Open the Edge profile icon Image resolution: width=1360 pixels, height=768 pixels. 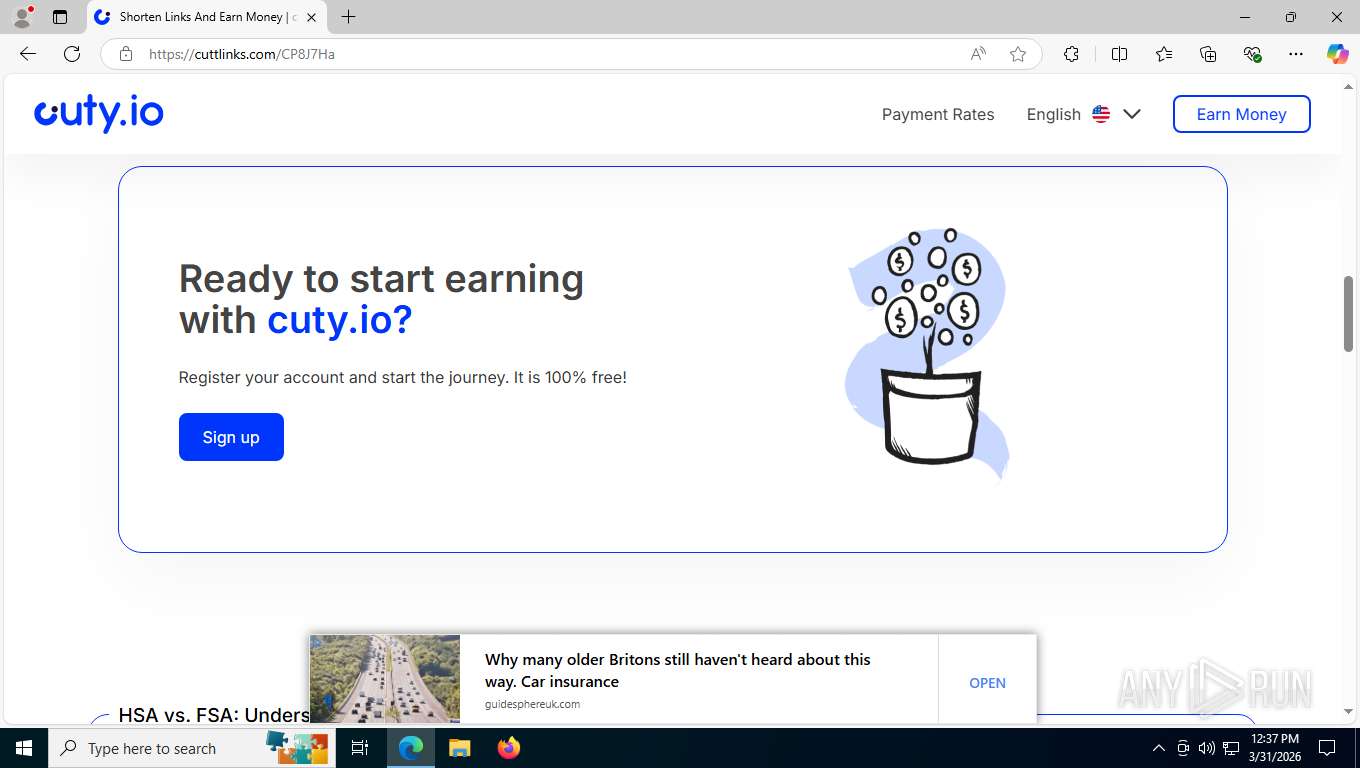point(22,17)
